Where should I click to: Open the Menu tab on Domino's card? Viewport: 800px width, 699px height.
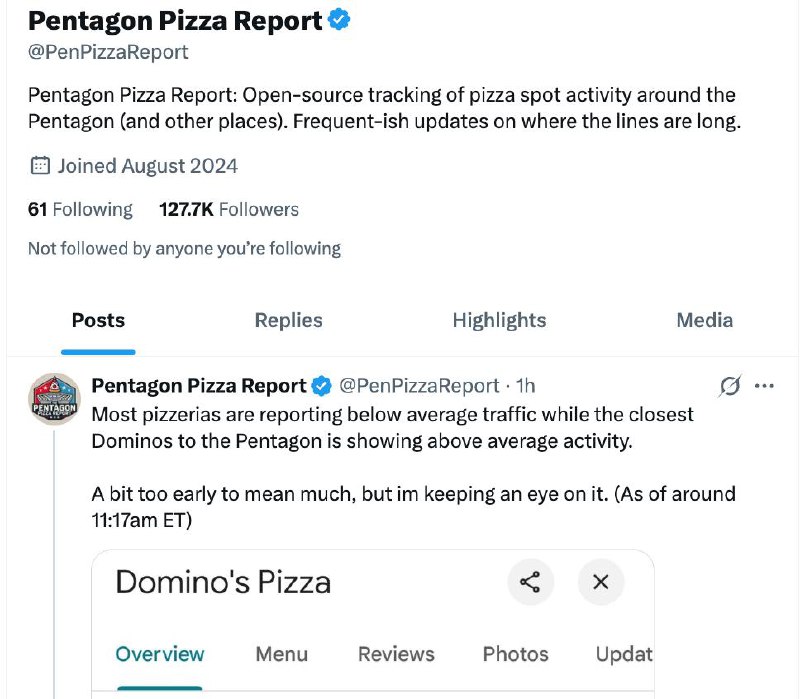pos(282,654)
